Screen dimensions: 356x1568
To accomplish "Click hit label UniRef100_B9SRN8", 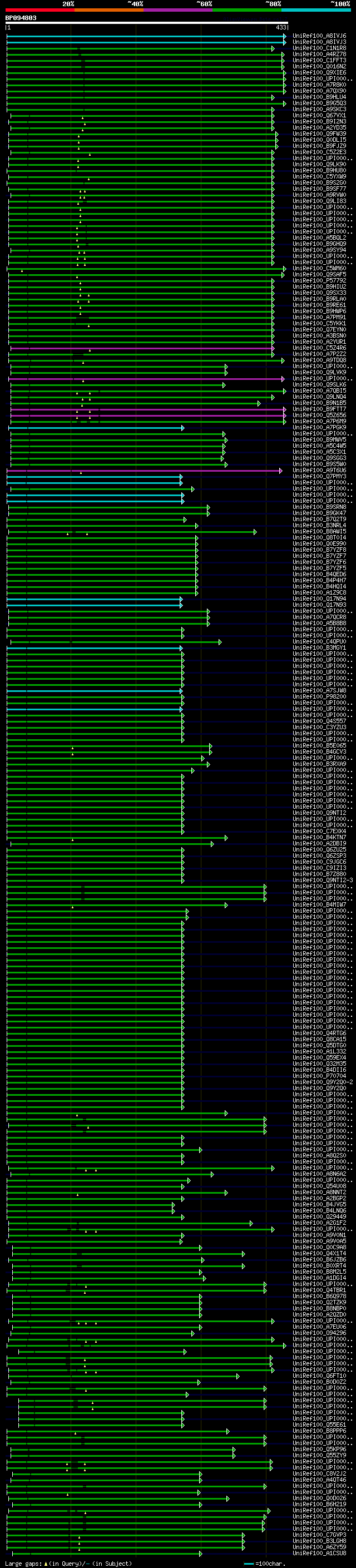I will [x=319, y=507].
